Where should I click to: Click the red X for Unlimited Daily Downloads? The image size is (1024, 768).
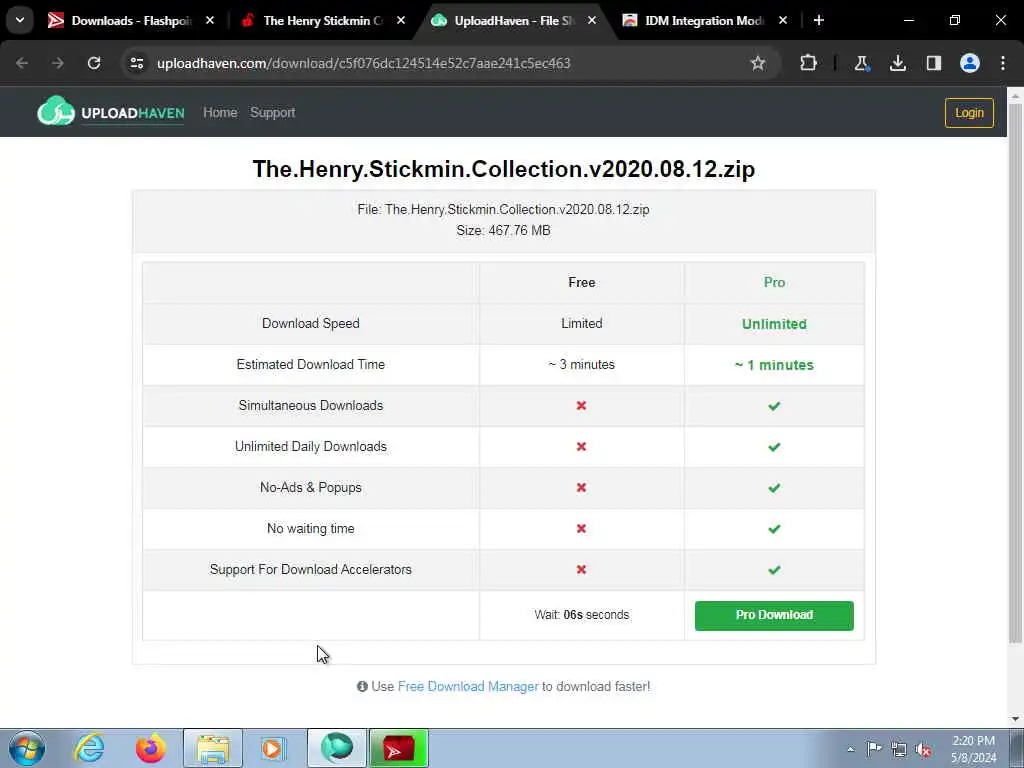(x=581, y=447)
